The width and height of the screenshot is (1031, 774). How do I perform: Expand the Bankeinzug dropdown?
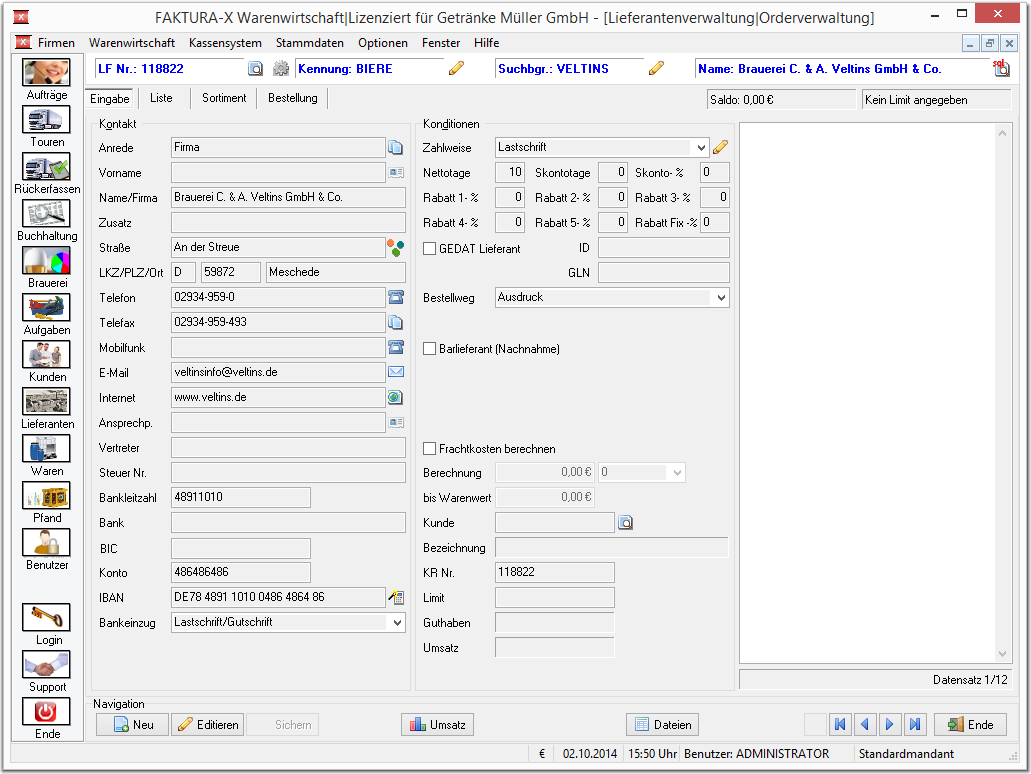[397, 622]
